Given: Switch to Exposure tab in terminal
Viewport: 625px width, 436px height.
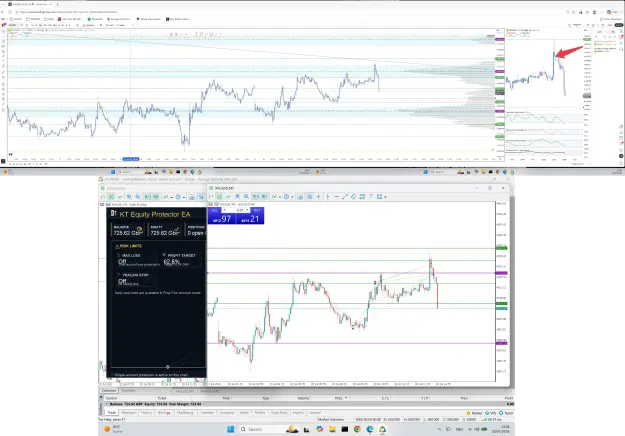Looking at the screenshot, I should pyautogui.click(x=128, y=412).
